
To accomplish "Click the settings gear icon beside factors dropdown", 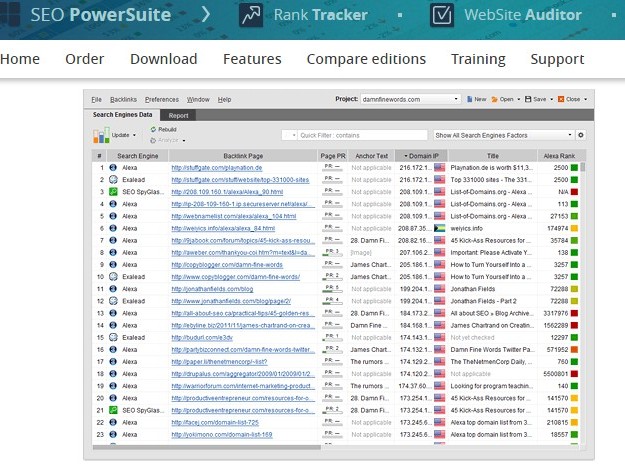I will pyautogui.click(x=581, y=135).
